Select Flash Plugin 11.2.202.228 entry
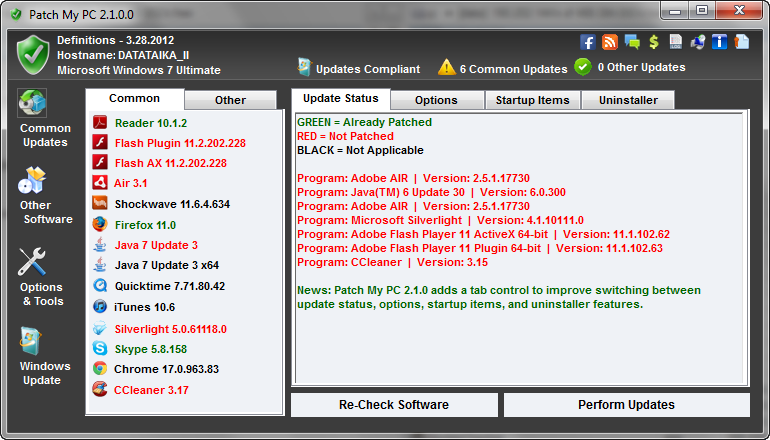Viewport: 770px width, 440px height. coord(180,143)
